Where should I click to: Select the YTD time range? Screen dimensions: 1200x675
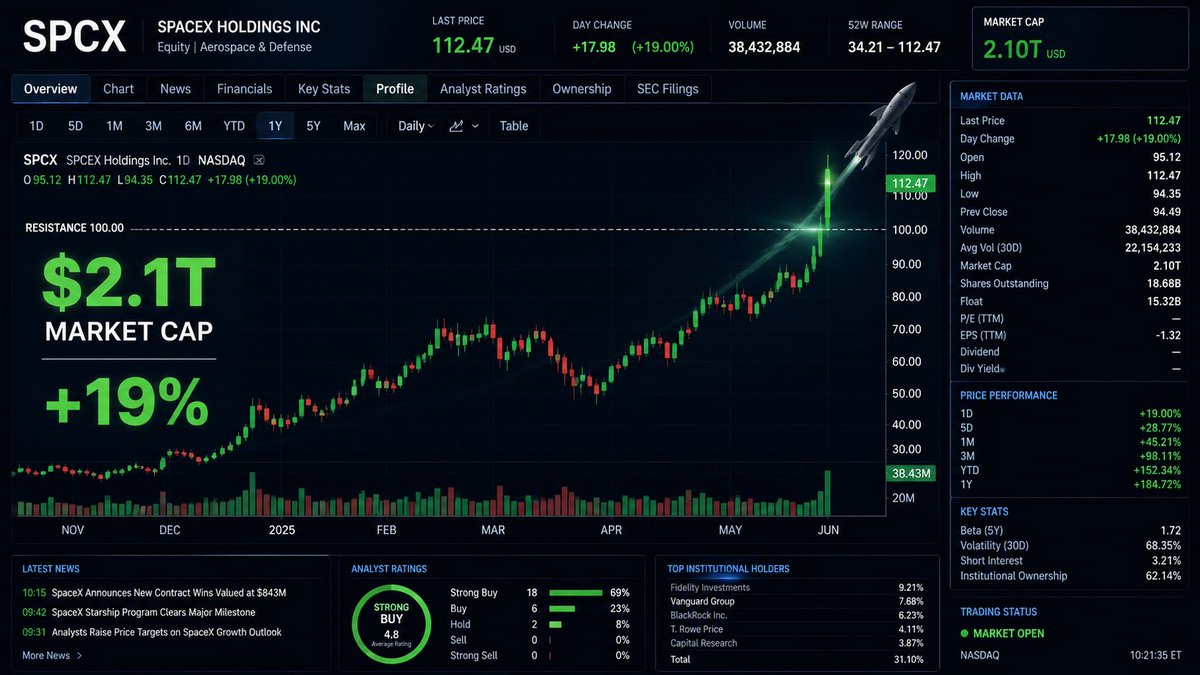coord(234,126)
